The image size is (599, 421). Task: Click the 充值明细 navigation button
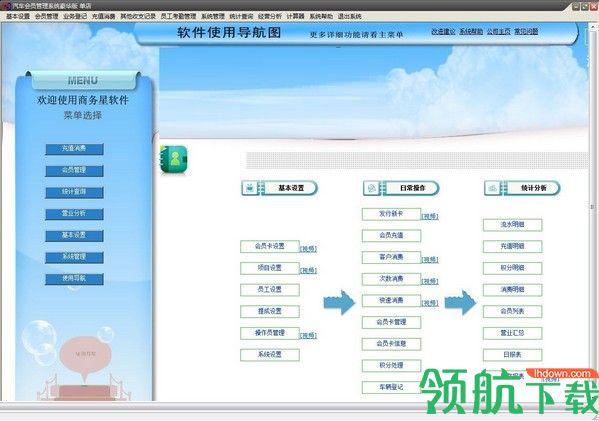(x=512, y=246)
